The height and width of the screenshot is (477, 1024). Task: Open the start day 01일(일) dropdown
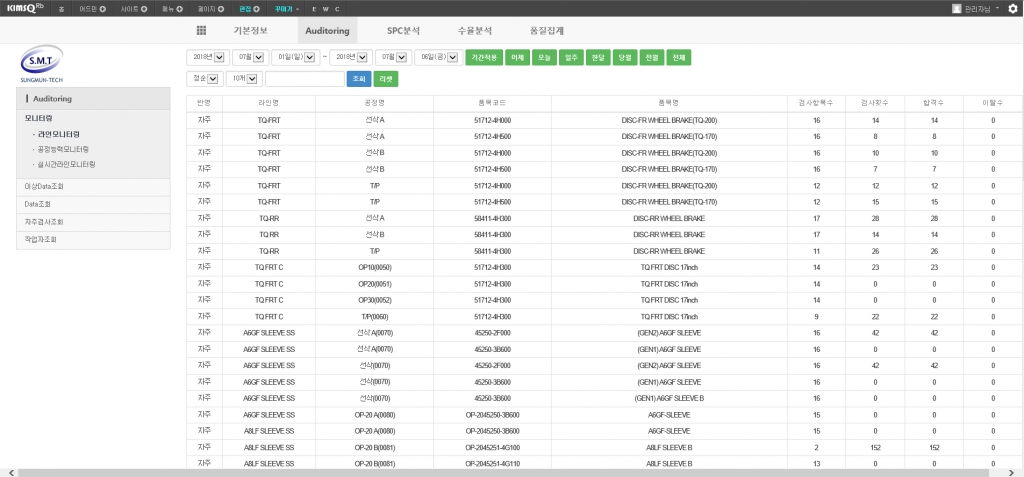click(x=295, y=58)
